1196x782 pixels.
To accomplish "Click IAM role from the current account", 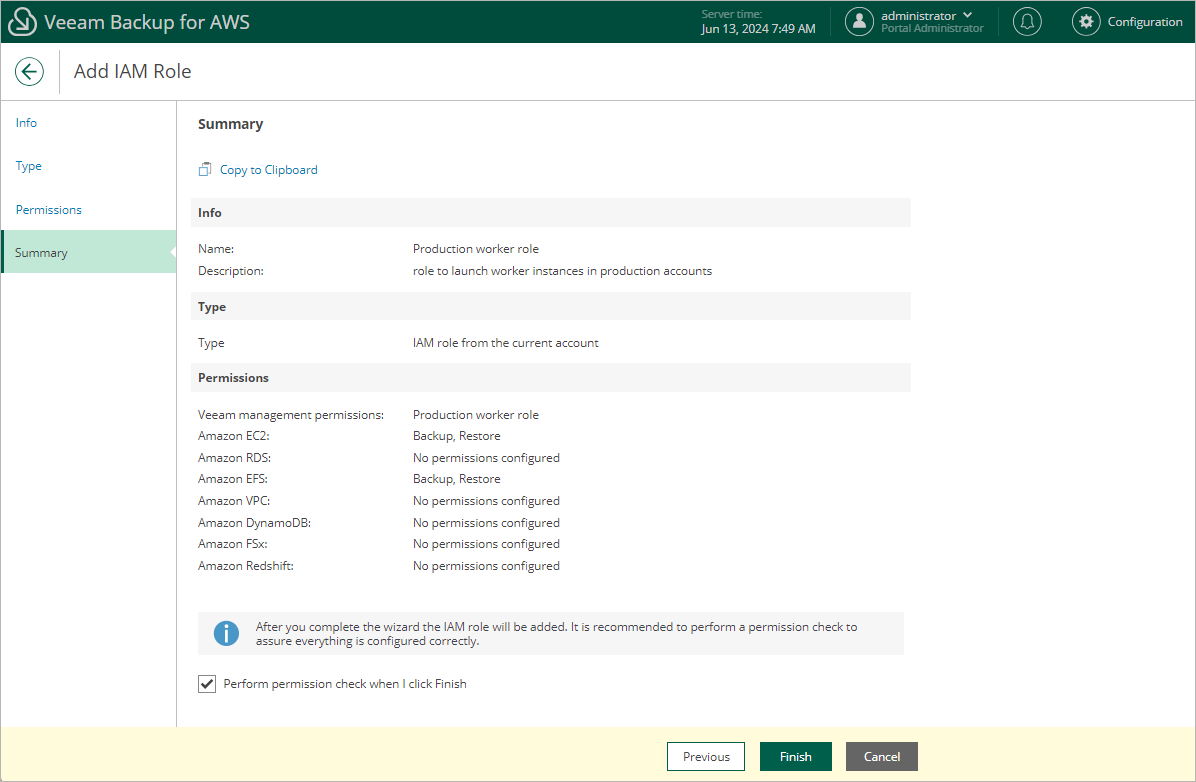I will [x=506, y=343].
